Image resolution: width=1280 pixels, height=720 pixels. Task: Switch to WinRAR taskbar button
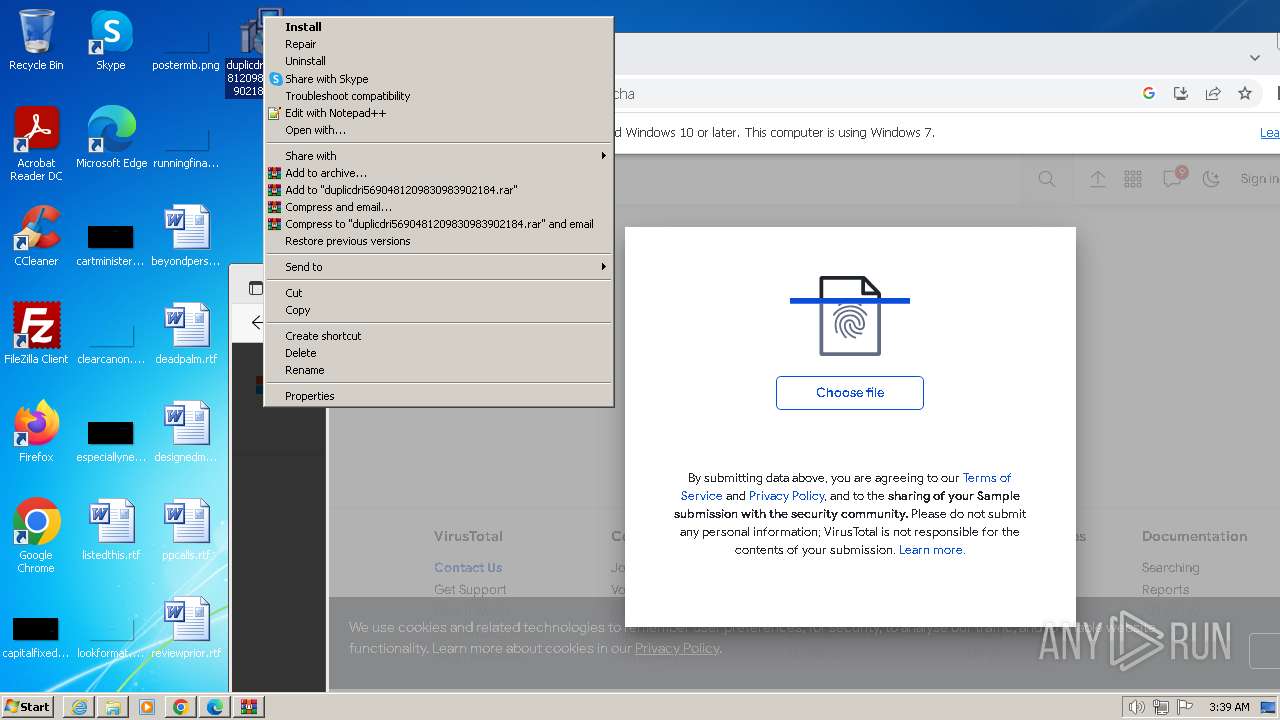(249, 707)
